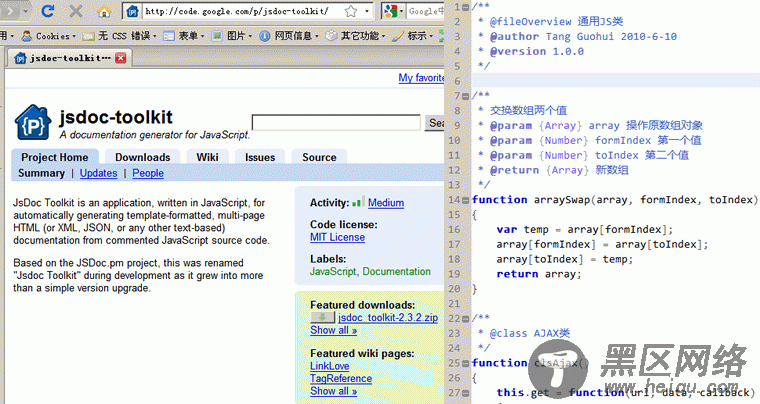The height and width of the screenshot is (404, 760).
Task: Open the LinkLove wiki page
Action: click(x=330, y=366)
